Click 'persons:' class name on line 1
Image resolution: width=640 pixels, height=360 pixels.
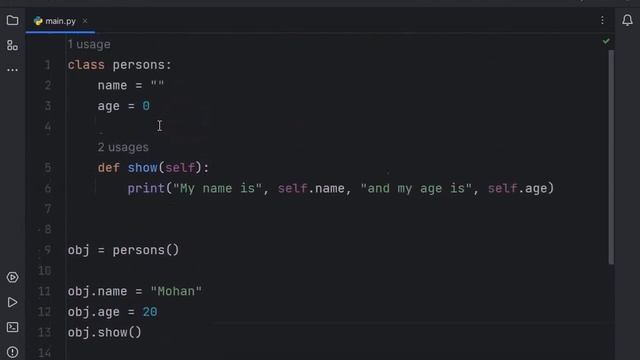(142, 65)
